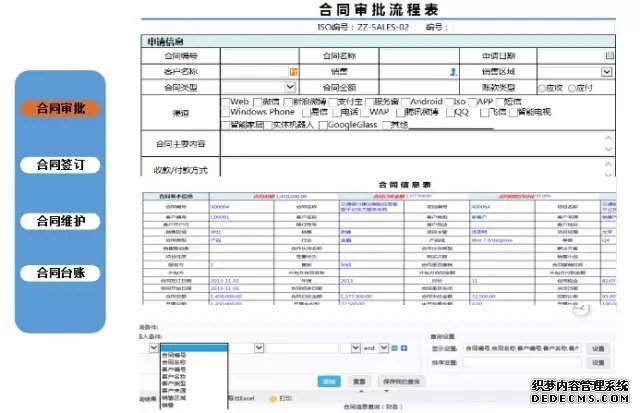The image size is (640, 413).
Task: Check the WAP channel checkbox
Action: pos(365,112)
